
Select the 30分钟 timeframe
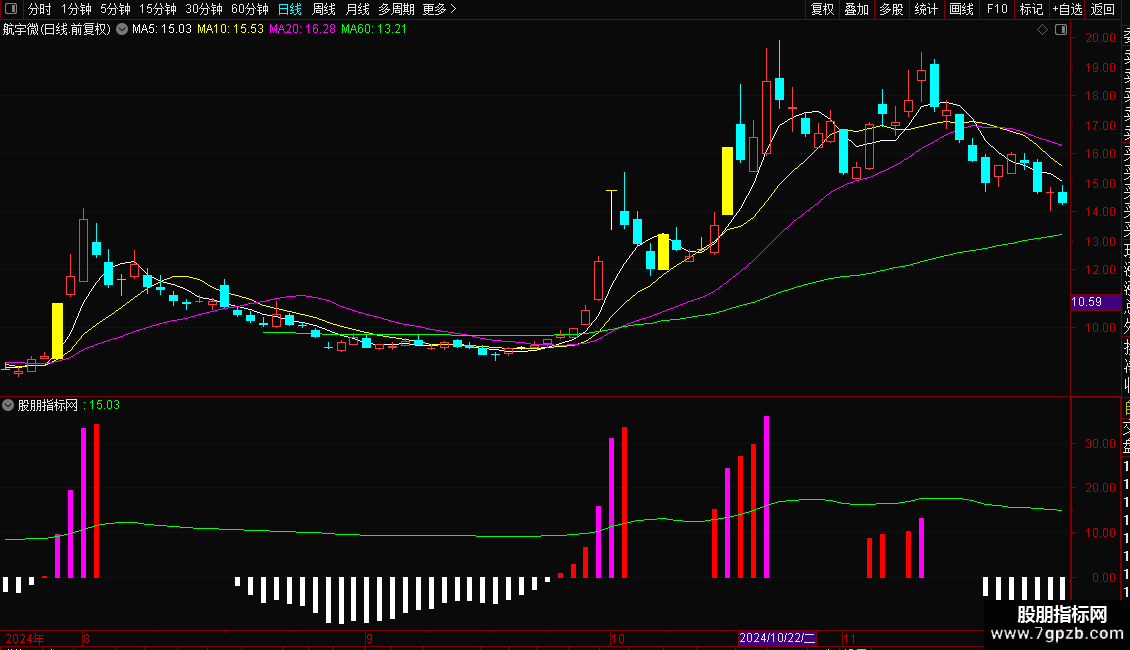[204, 9]
